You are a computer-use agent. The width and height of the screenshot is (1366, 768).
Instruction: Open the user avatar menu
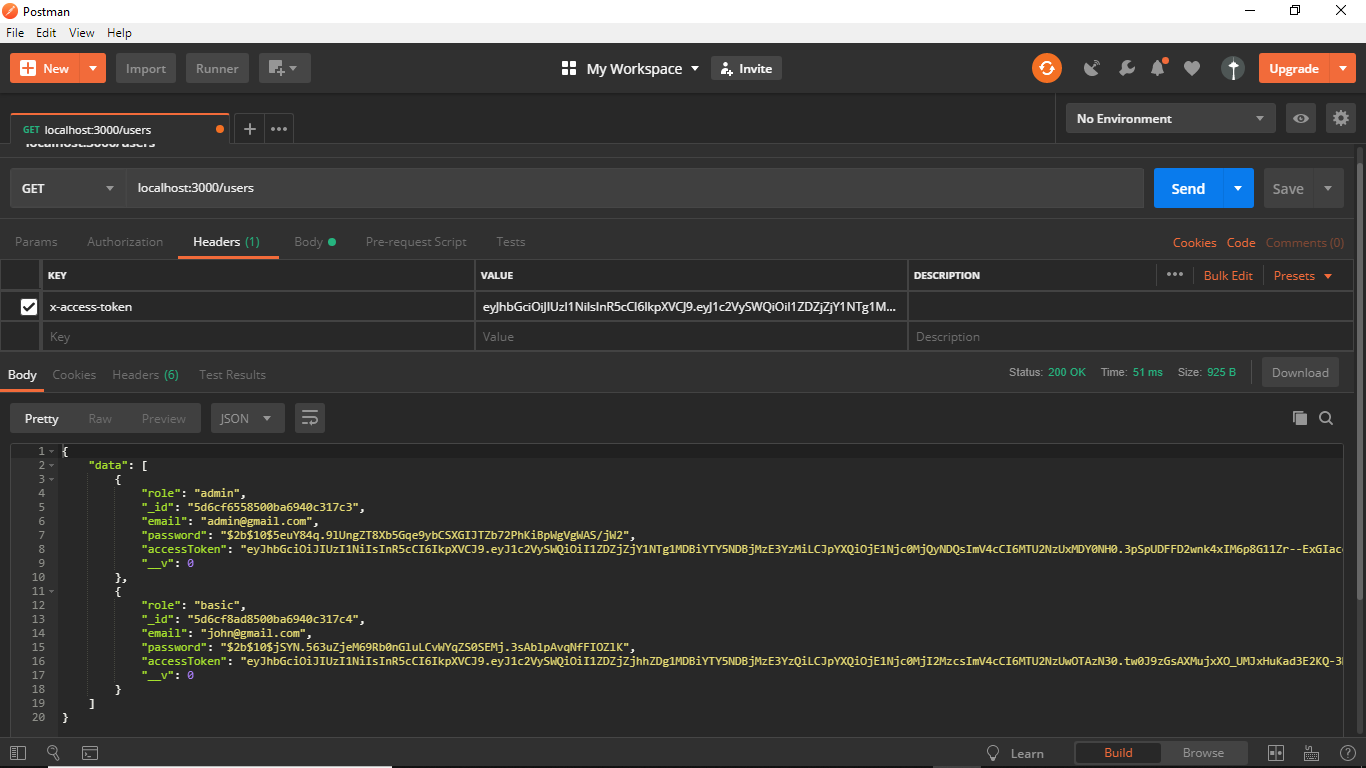1233,68
